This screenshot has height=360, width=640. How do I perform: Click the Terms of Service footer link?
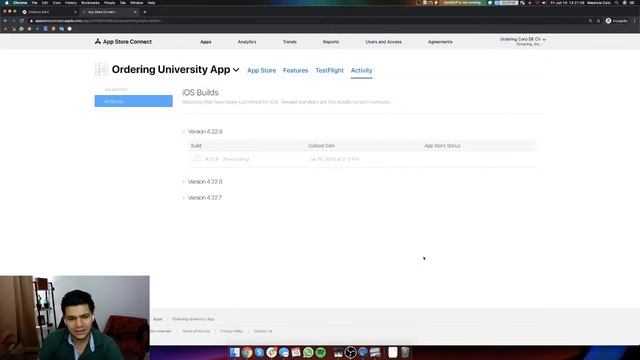tap(196, 331)
